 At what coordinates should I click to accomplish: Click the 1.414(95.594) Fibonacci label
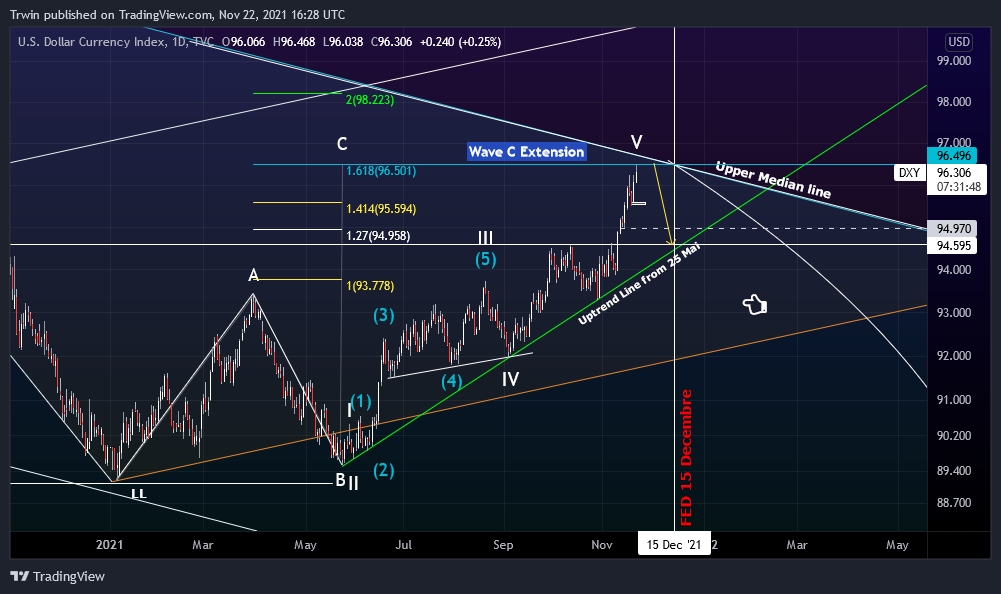tap(381, 209)
